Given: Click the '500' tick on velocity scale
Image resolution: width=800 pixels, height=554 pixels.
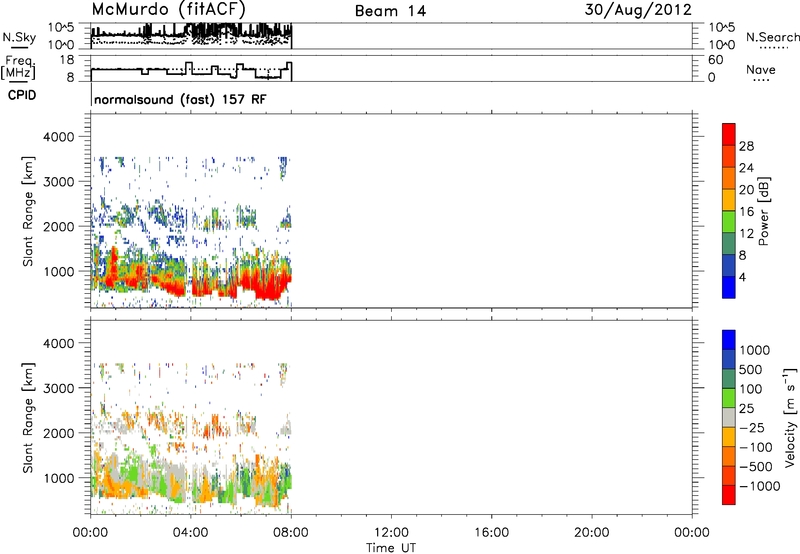Looking at the screenshot, I should [751, 369].
